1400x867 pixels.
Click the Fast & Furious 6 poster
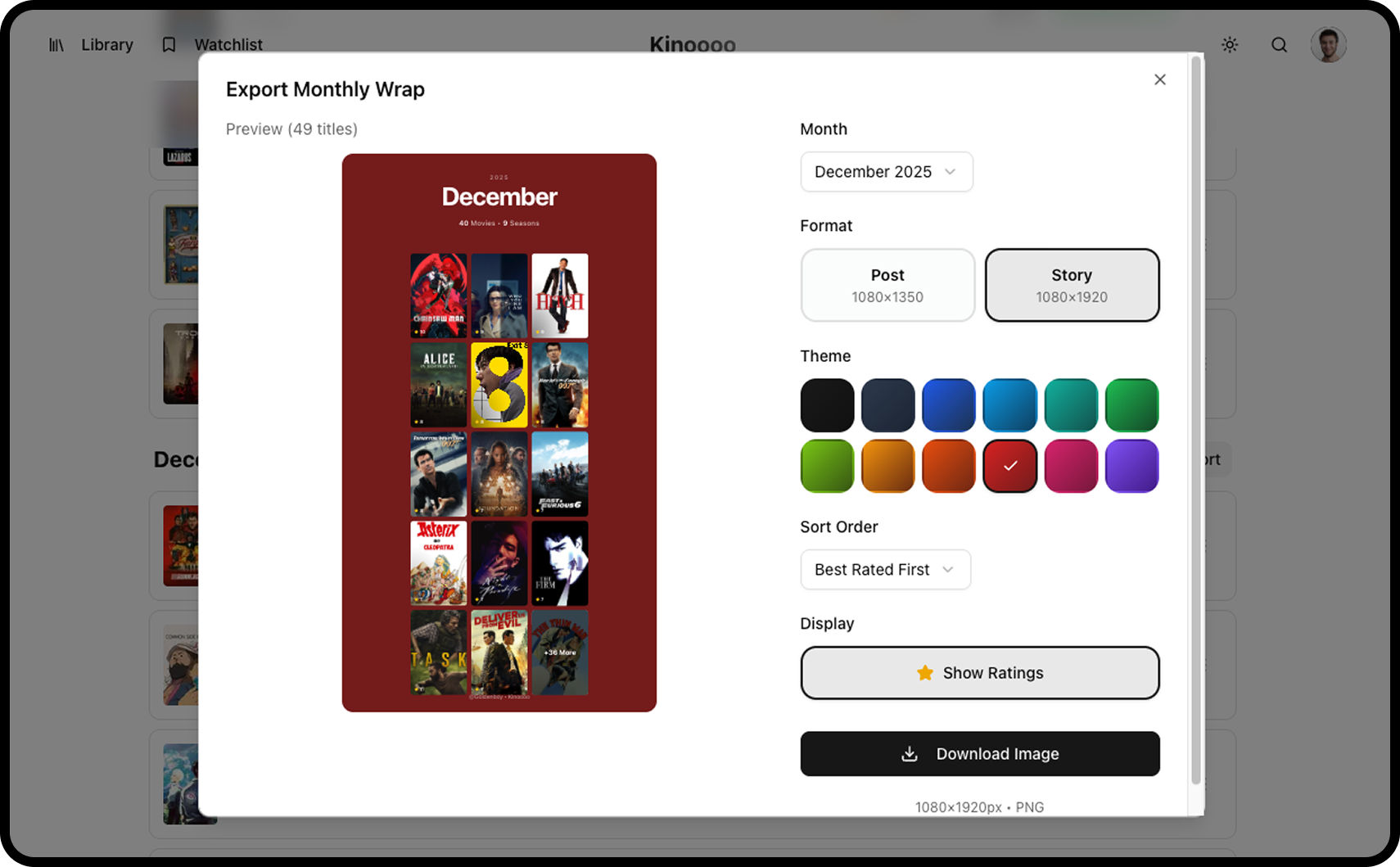(x=560, y=474)
